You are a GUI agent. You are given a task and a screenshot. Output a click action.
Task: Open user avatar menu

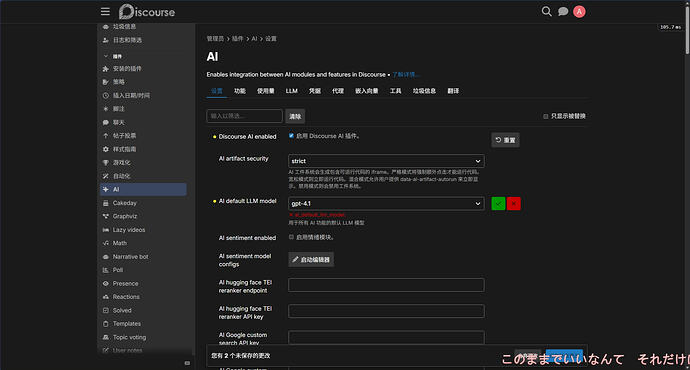579,12
